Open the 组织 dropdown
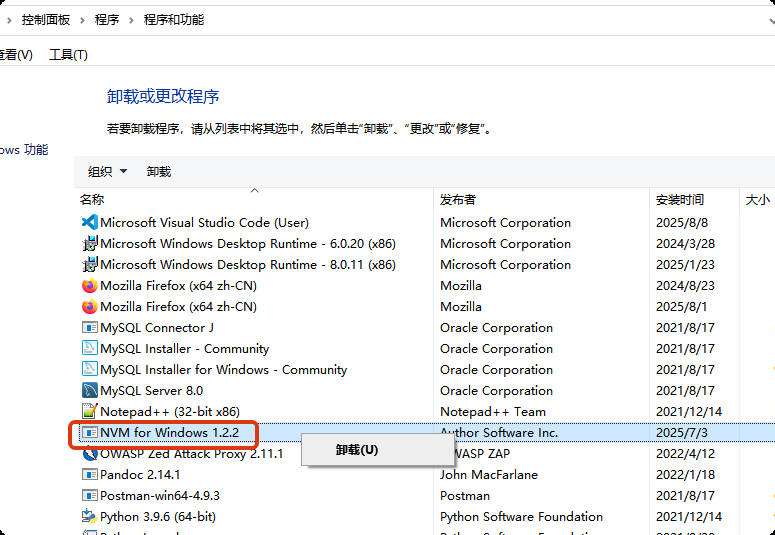Image resolution: width=775 pixels, height=535 pixels. pyautogui.click(x=107, y=172)
